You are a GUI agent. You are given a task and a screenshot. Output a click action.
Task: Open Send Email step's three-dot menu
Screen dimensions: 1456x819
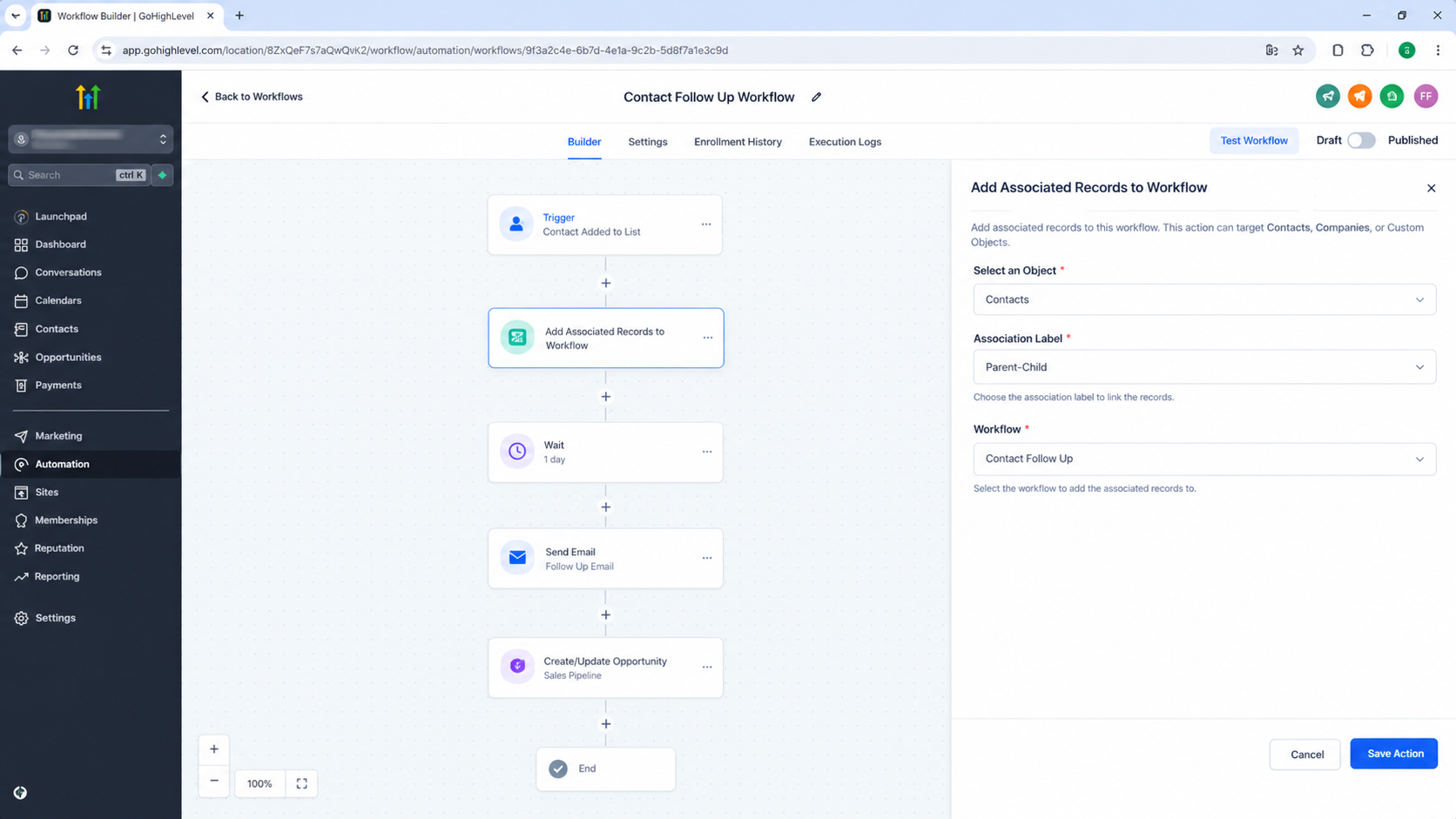pyautogui.click(x=707, y=558)
